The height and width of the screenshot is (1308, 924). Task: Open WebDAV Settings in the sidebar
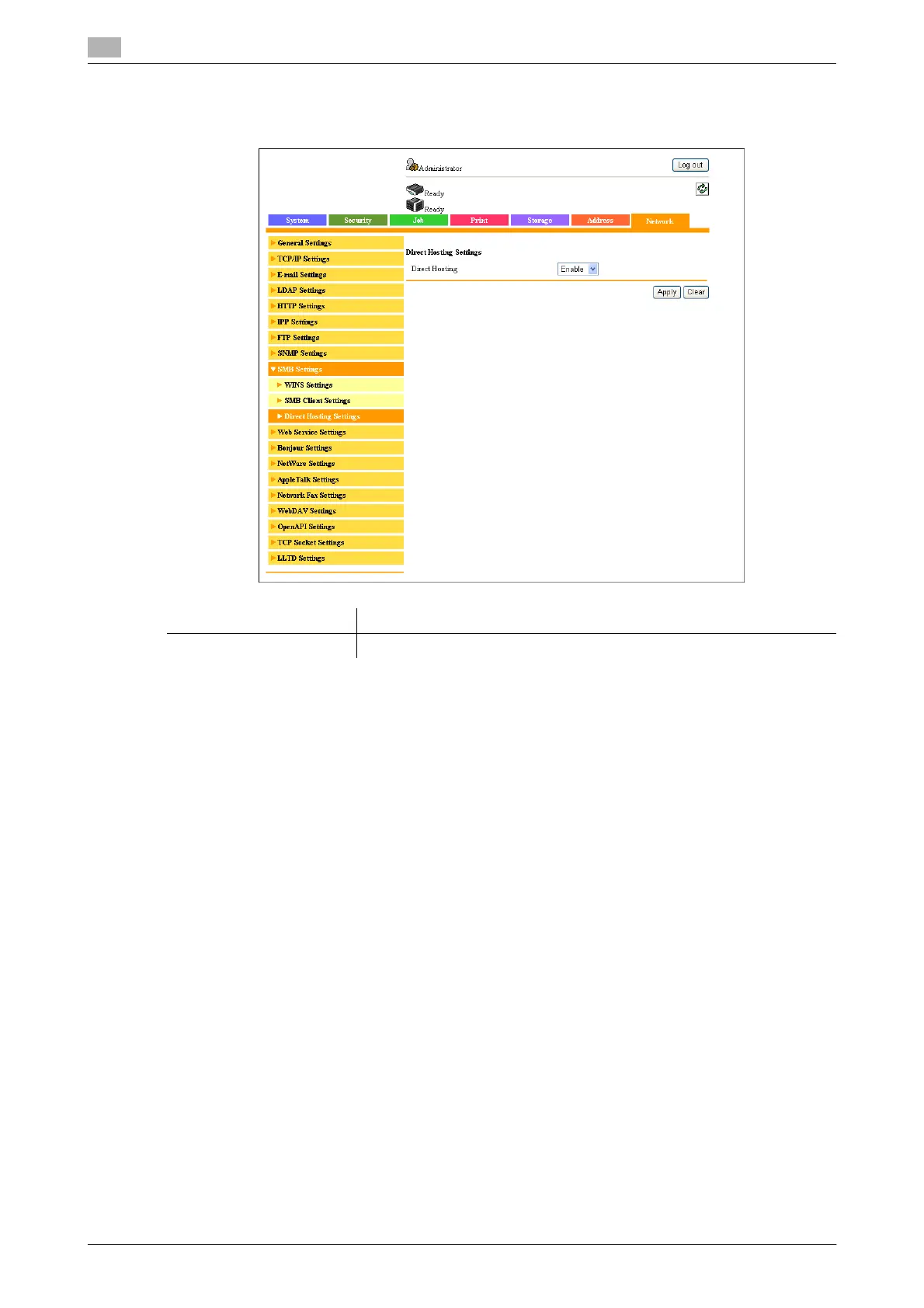(x=335, y=511)
